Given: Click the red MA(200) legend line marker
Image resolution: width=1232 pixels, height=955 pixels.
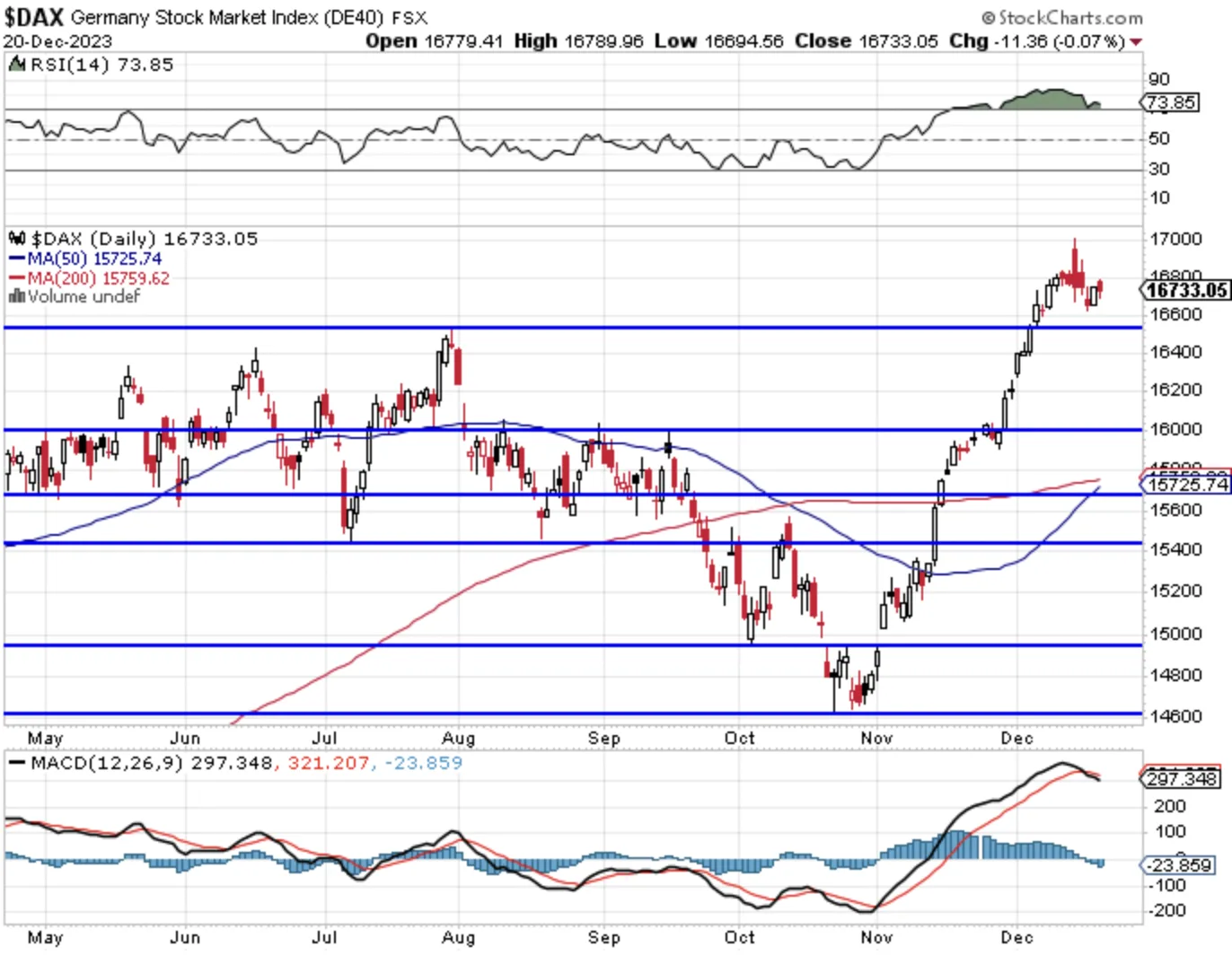Looking at the screenshot, I should click(x=17, y=278).
